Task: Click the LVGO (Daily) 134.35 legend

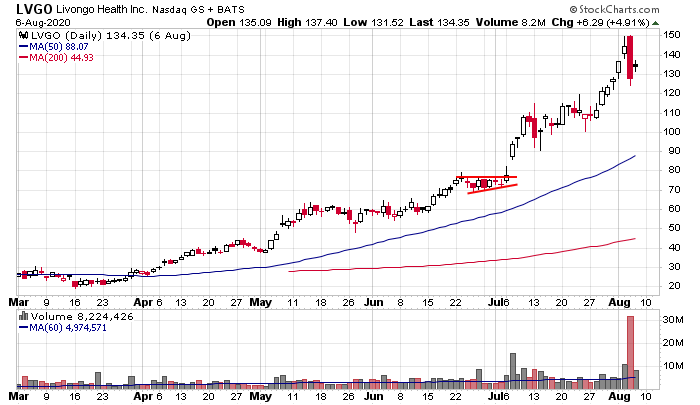Action: [110, 35]
